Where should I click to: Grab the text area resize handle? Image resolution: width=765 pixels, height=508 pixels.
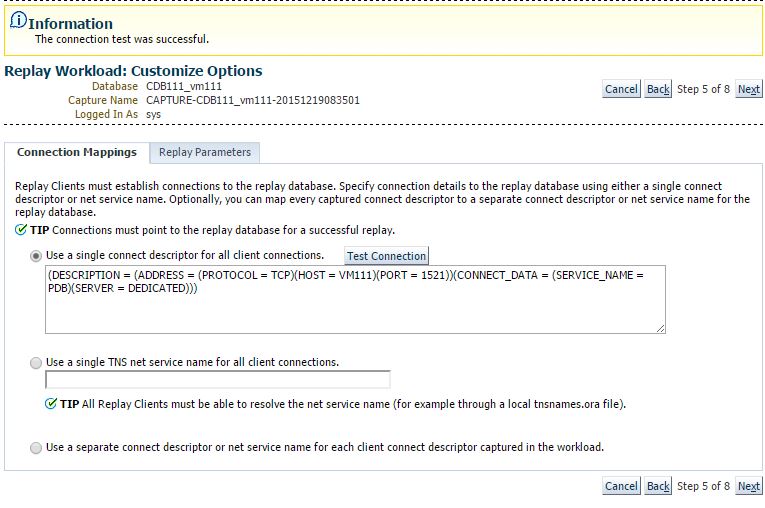point(660,327)
